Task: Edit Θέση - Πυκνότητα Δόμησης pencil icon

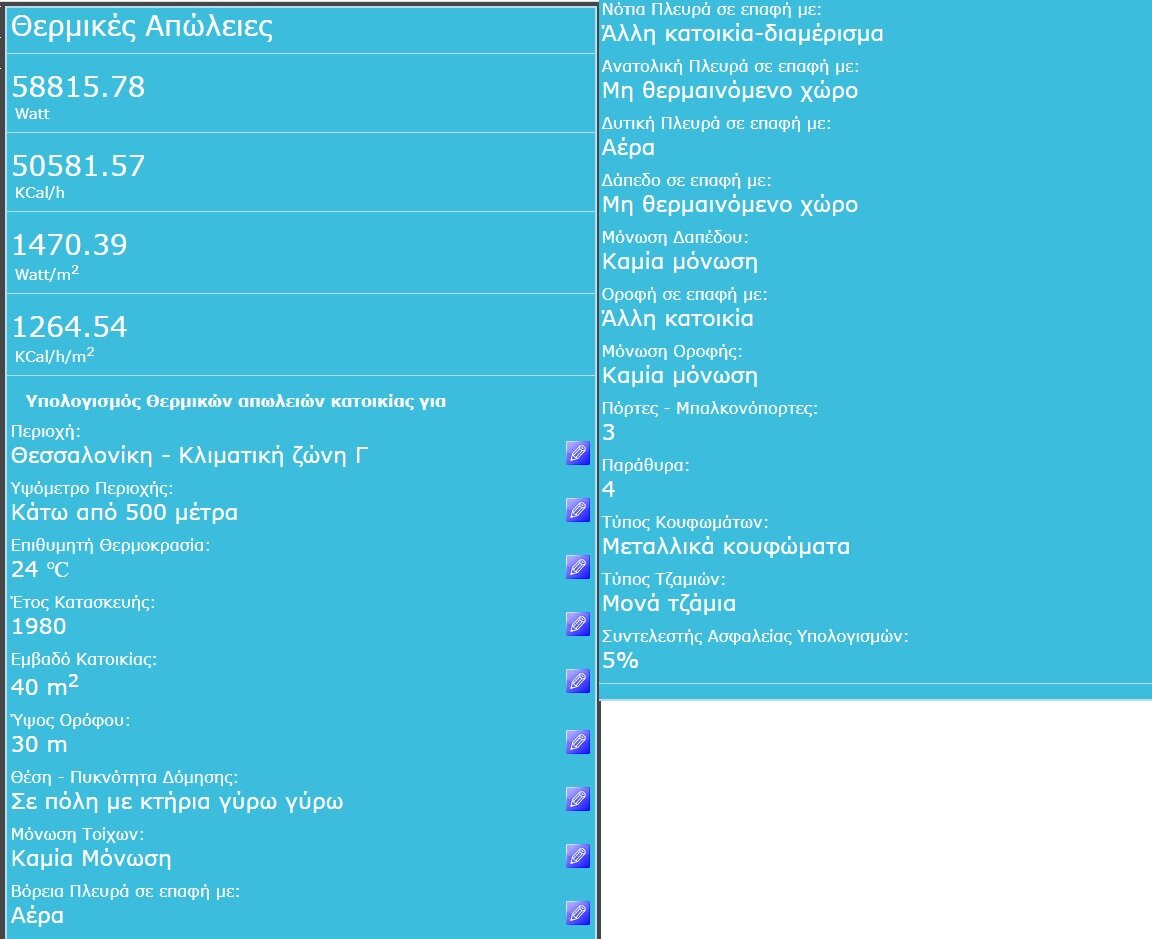Action: coord(577,798)
